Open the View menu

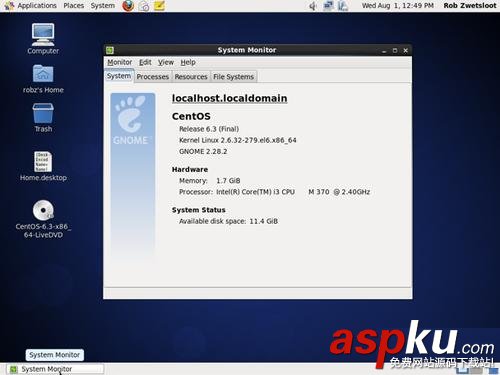166,62
